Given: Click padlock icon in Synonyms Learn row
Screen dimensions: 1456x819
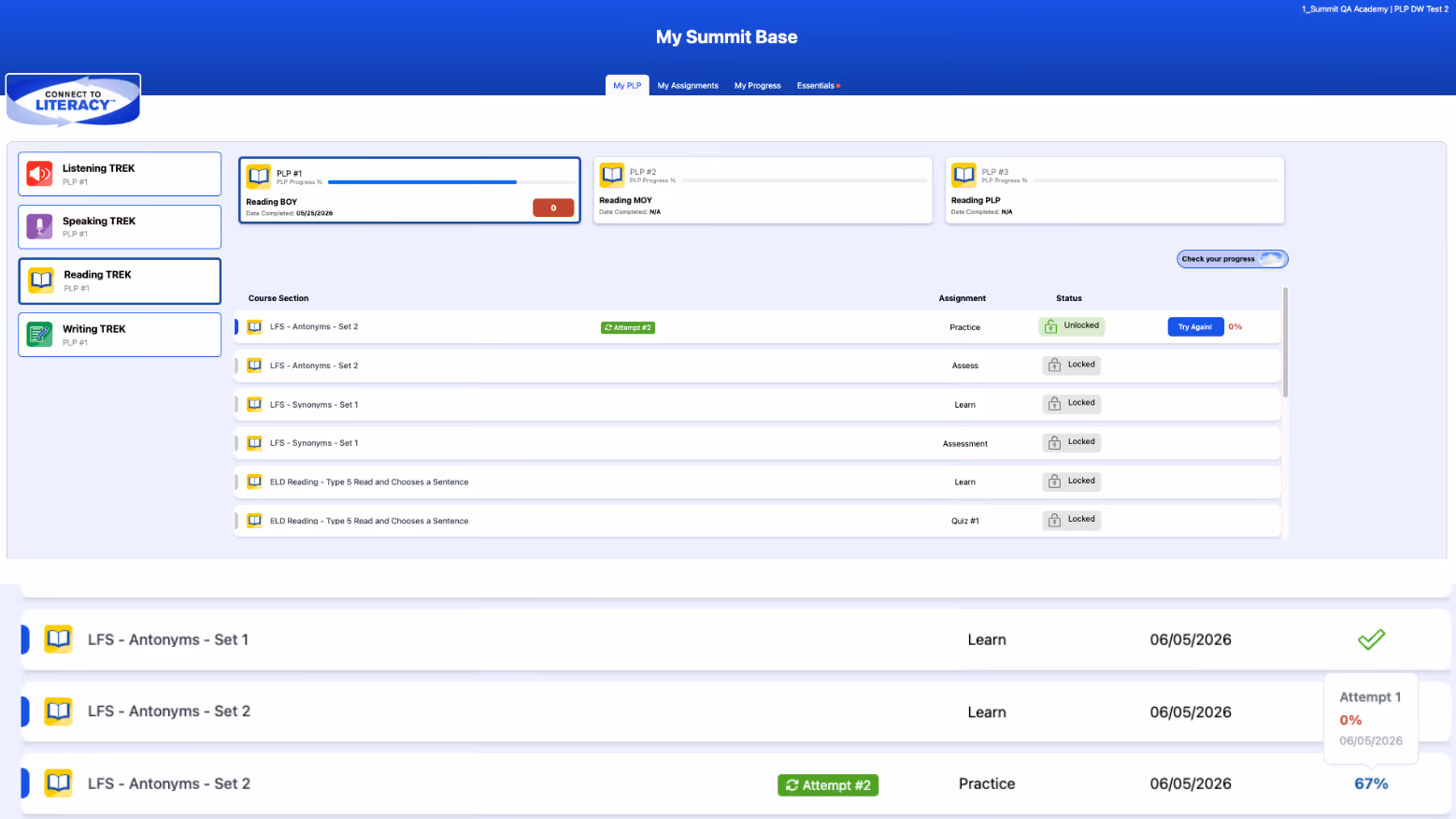Looking at the screenshot, I should 1054,404.
